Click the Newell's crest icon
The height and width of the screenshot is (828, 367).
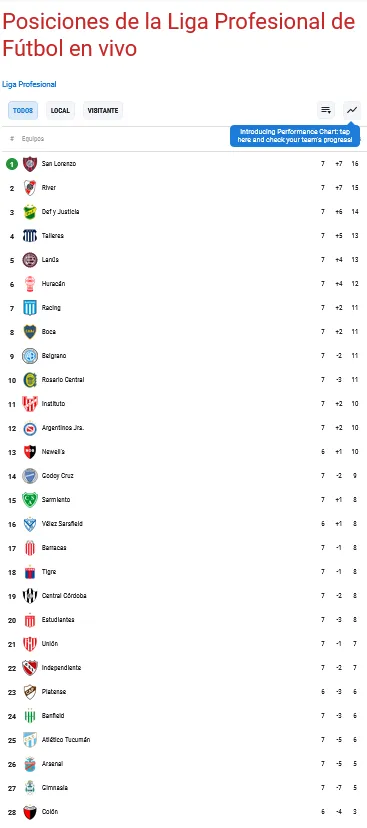pyautogui.click(x=30, y=451)
